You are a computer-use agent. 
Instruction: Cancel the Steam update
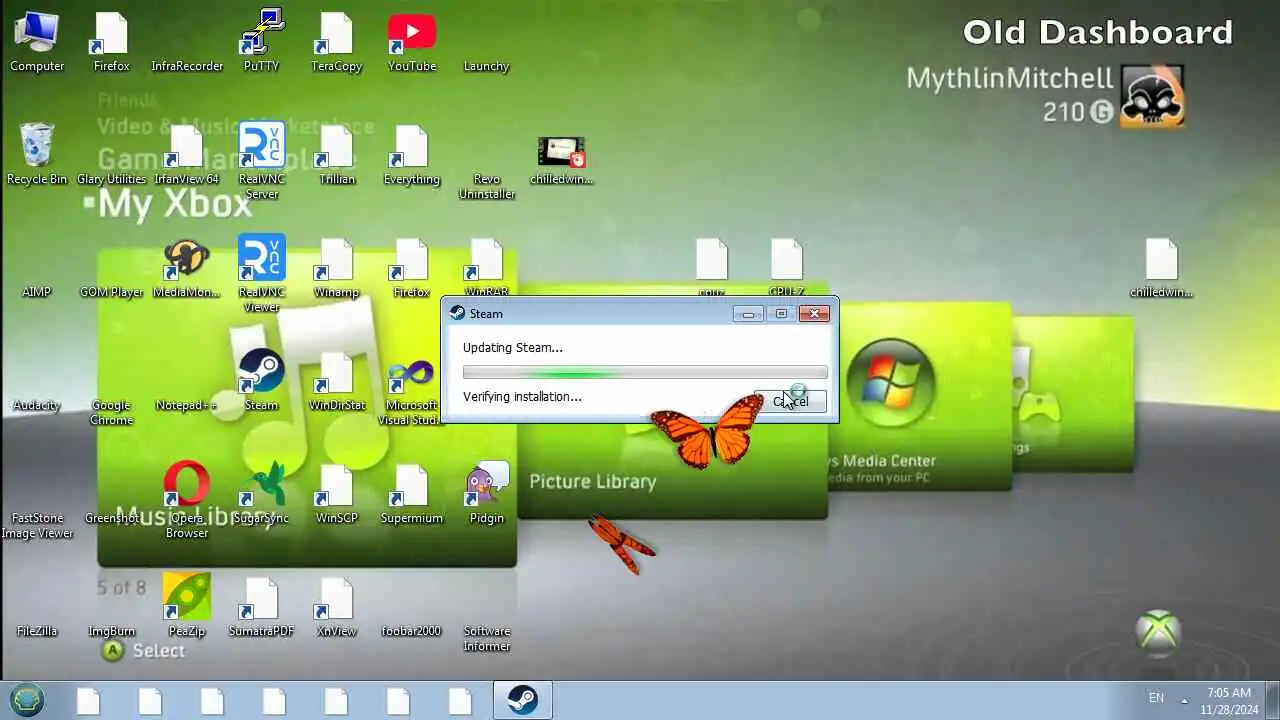click(790, 401)
